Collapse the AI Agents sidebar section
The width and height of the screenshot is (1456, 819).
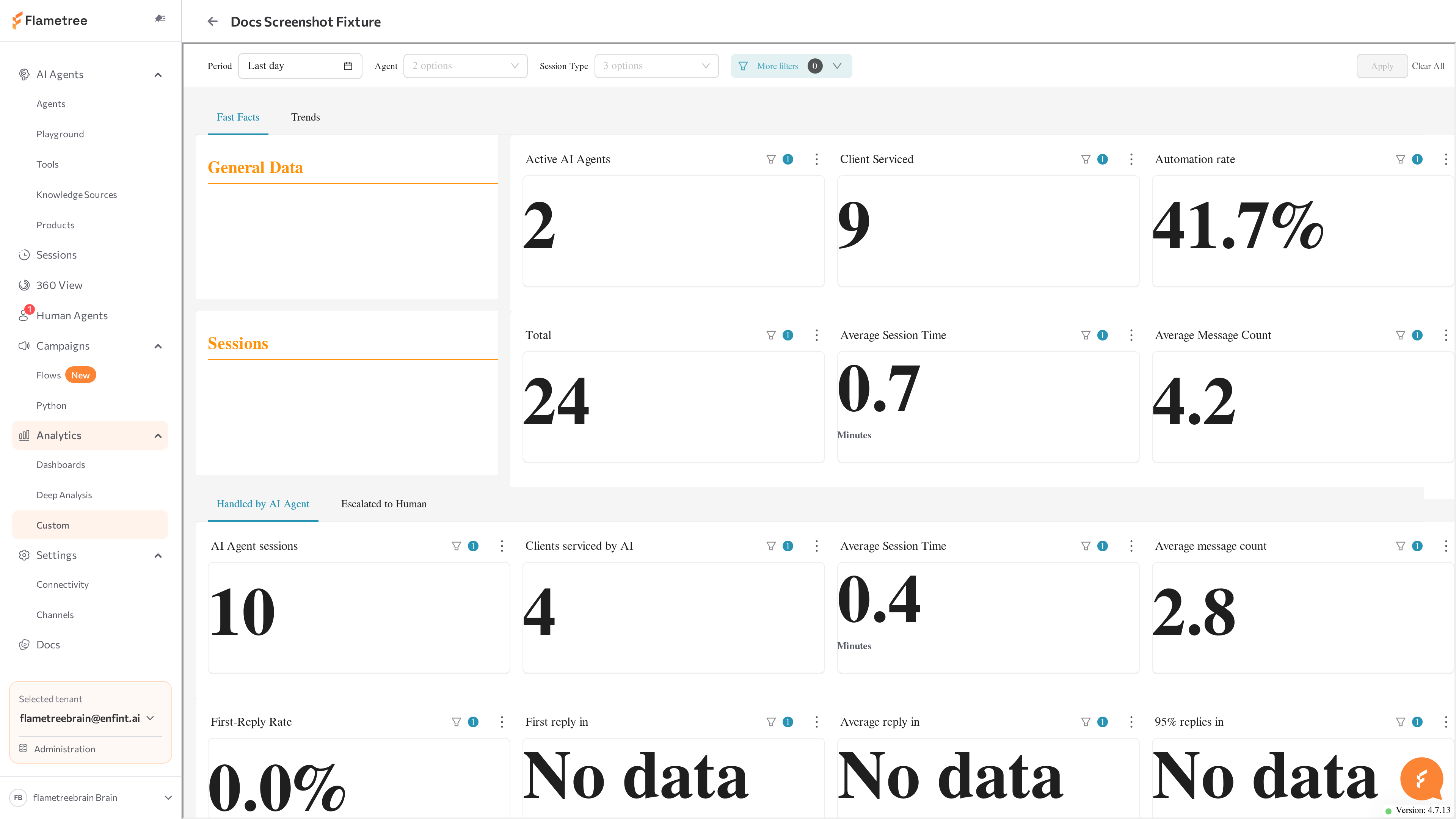[x=158, y=75]
